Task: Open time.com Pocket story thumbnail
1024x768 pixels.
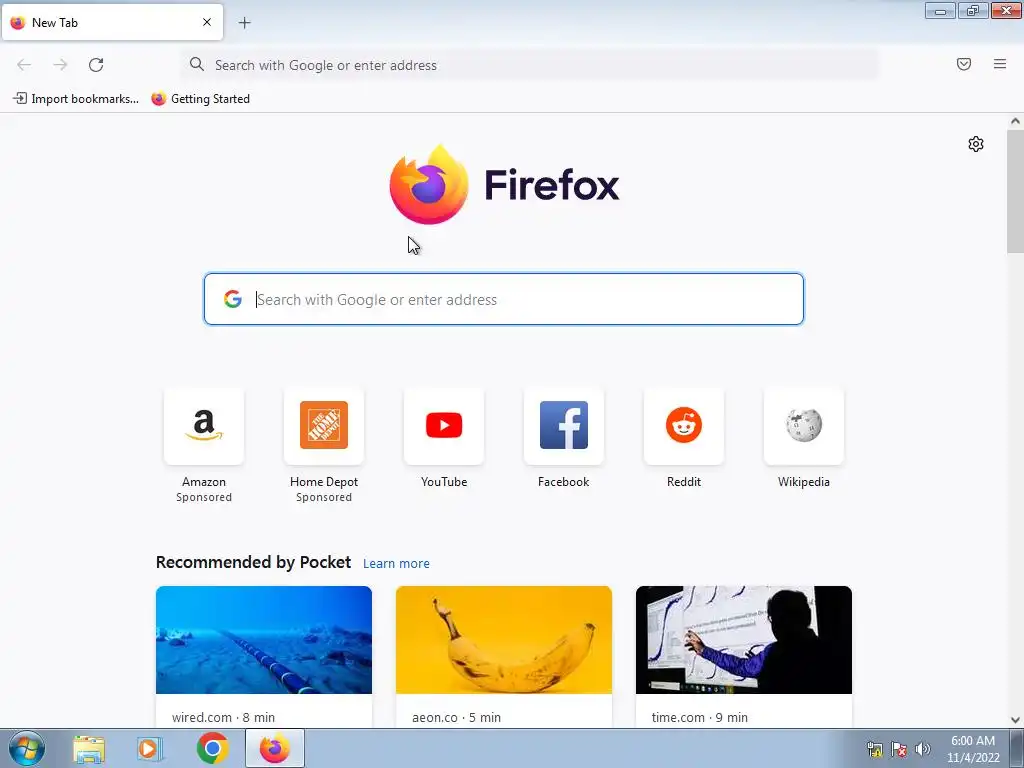Action: click(x=744, y=640)
